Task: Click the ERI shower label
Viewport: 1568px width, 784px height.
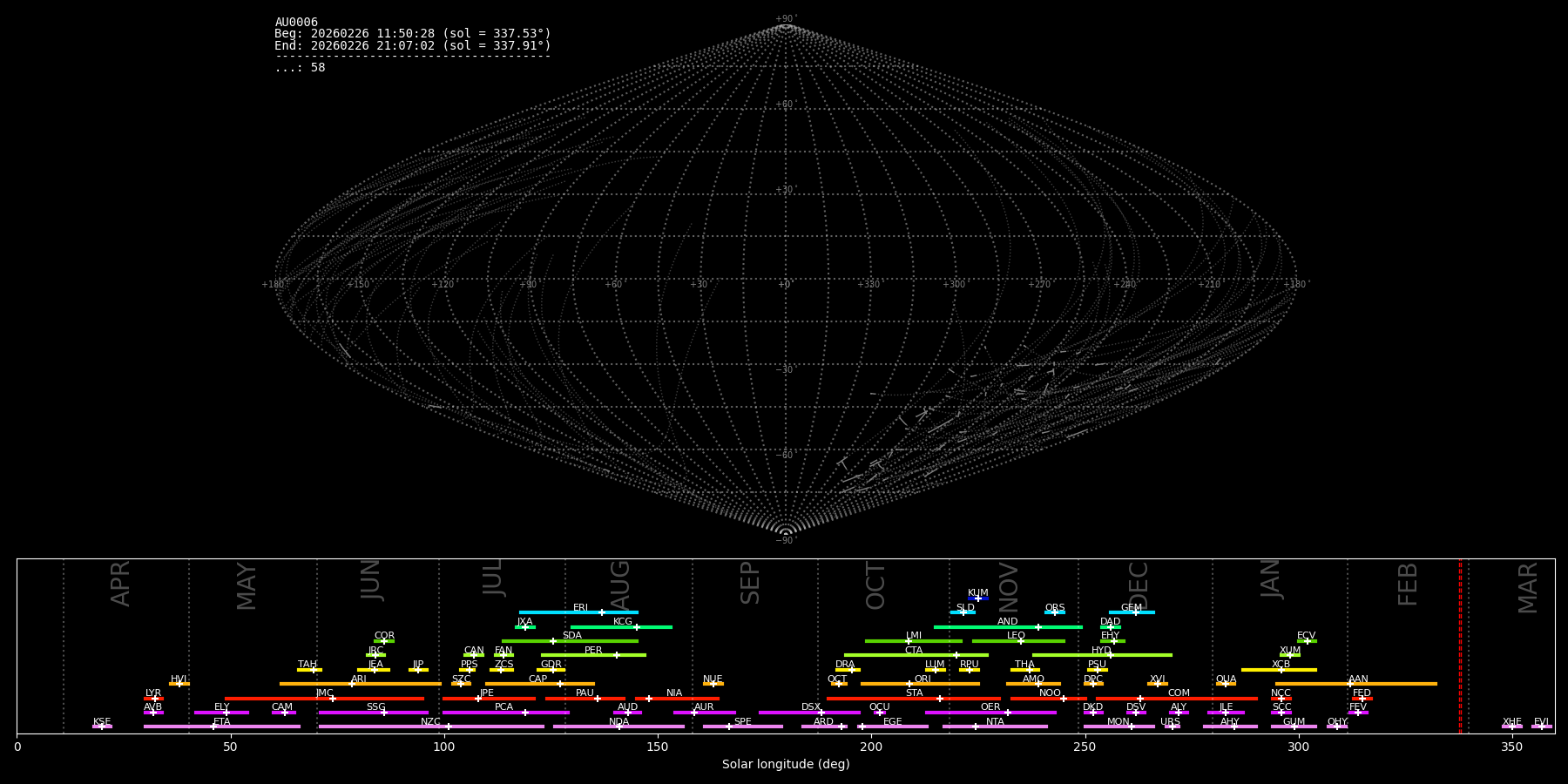Action: coord(581,608)
